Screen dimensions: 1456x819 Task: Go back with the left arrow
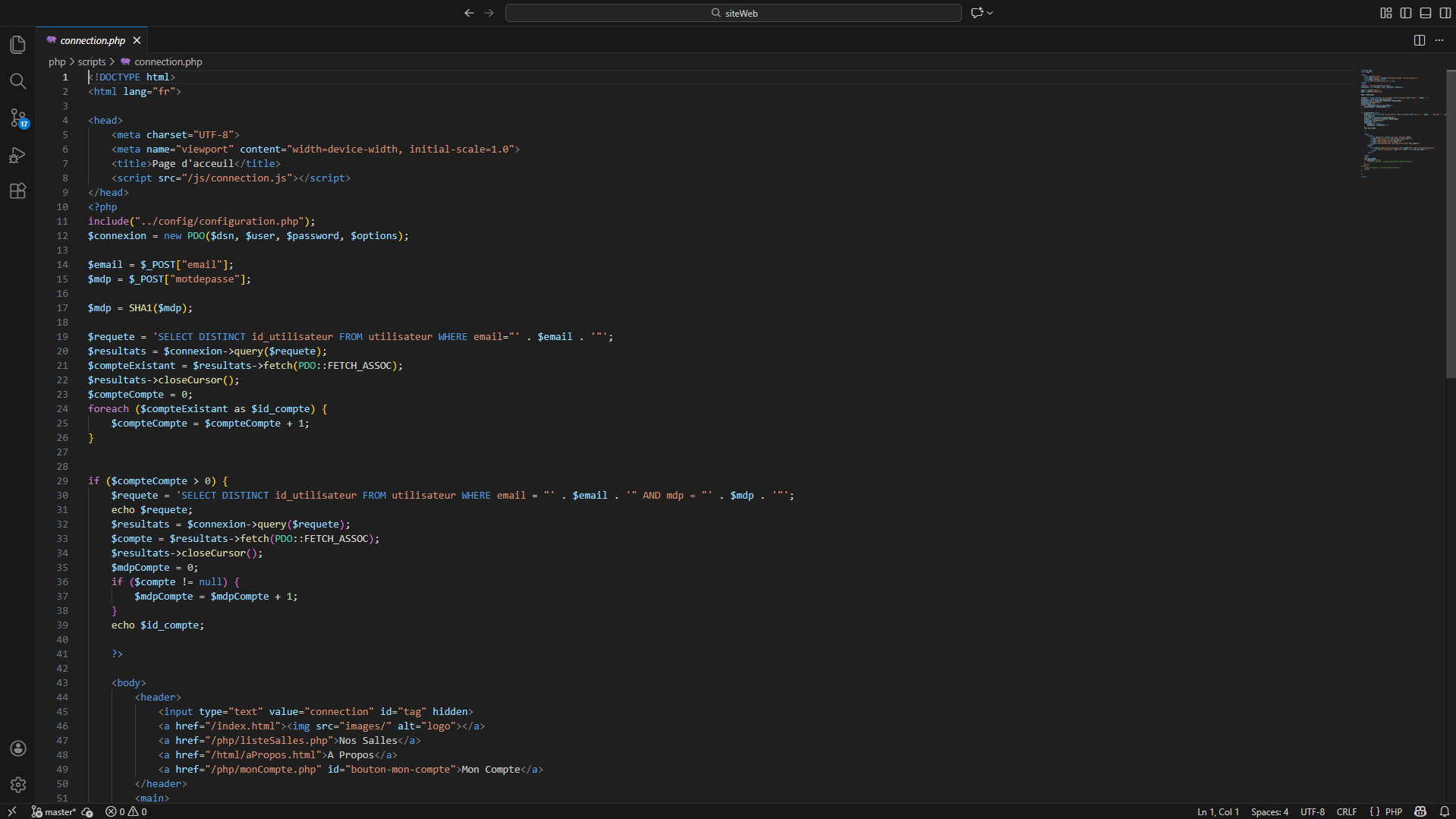469,13
